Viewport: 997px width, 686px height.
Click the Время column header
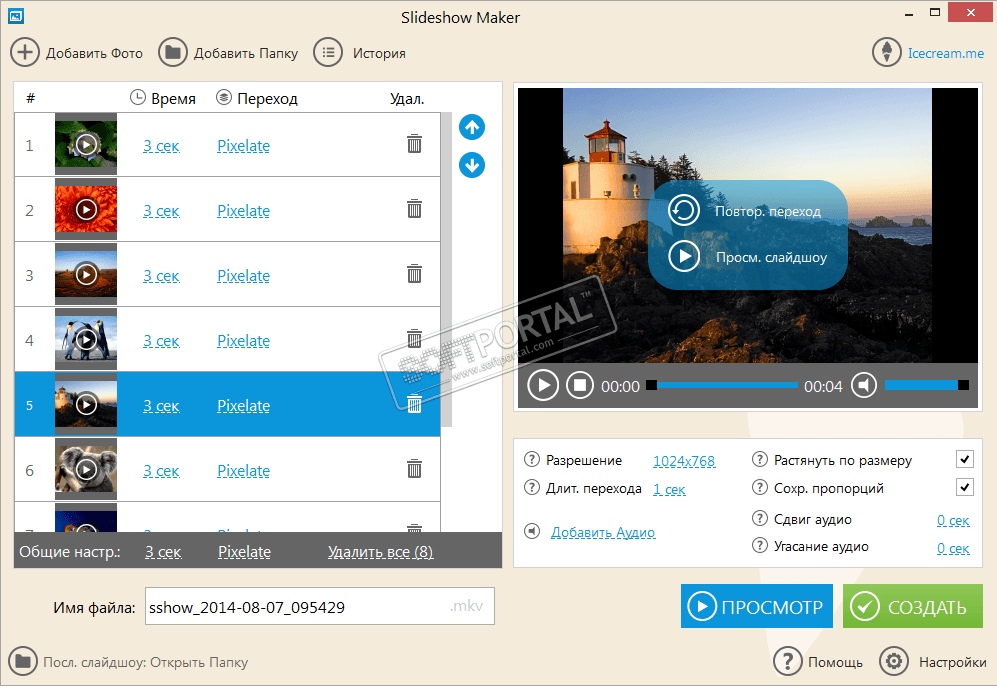[163, 98]
